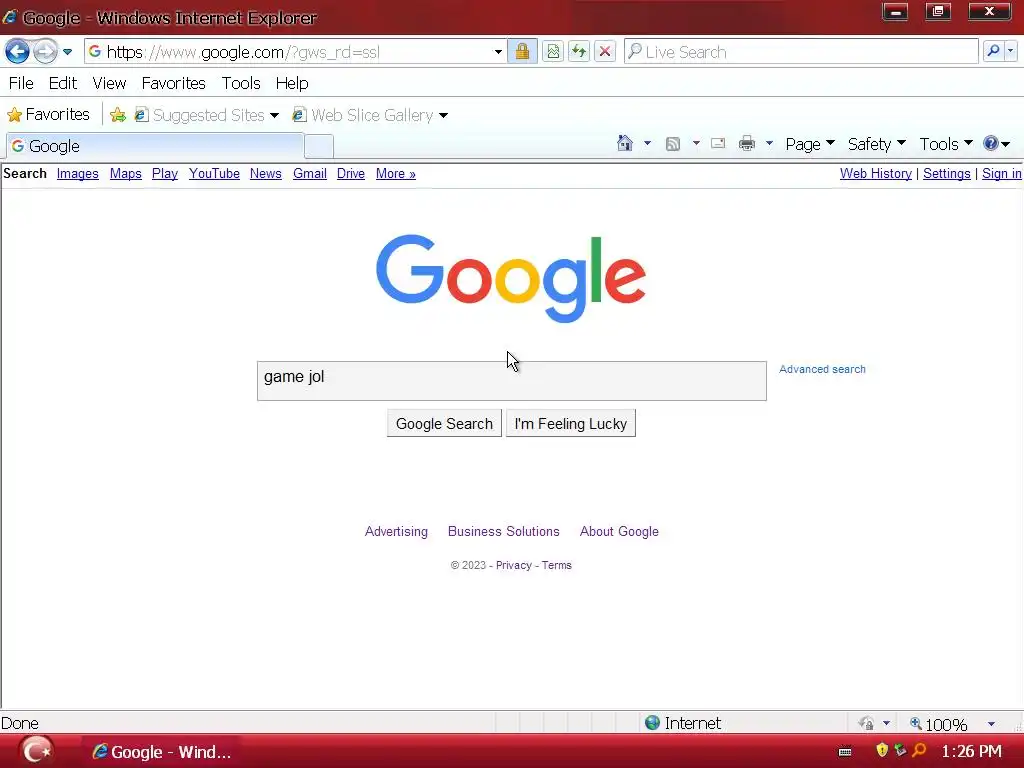
Task: Click the I'm Feeling Lucky button
Action: click(x=571, y=424)
